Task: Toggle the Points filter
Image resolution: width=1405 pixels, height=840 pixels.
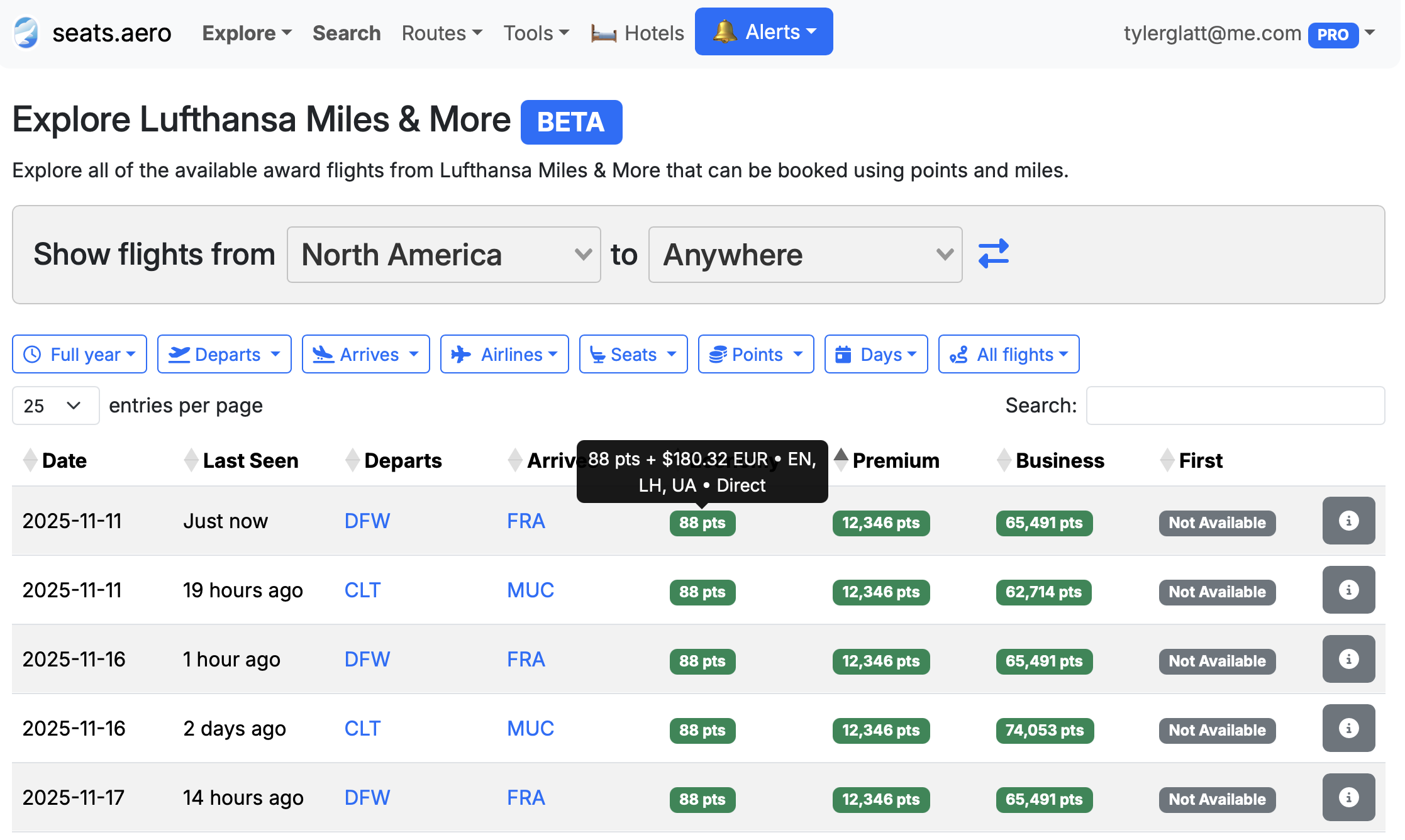Action: [x=755, y=354]
